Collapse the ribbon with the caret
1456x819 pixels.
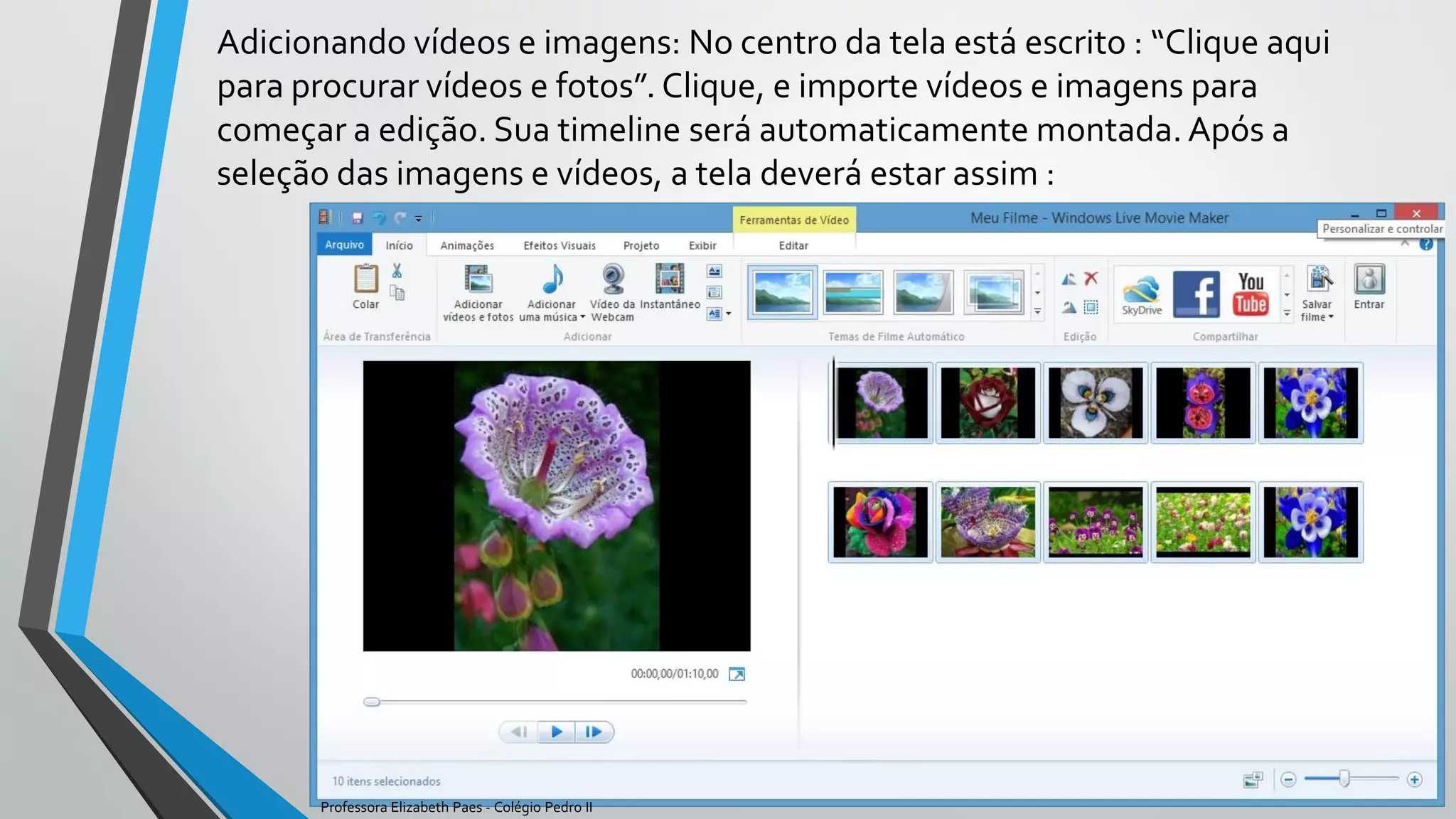coord(1405,243)
